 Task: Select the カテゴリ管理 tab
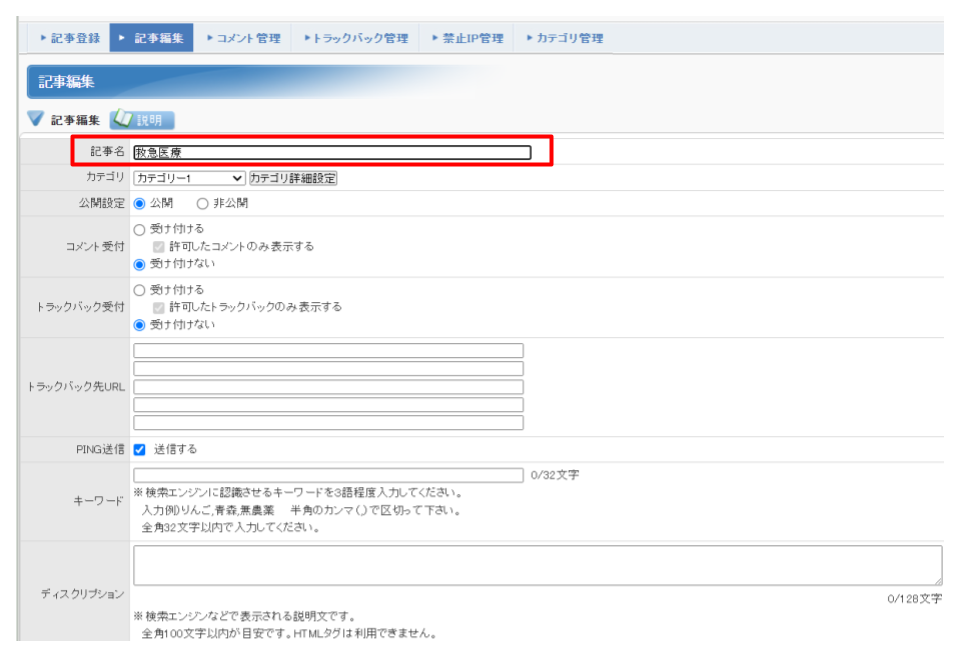coord(564,38)
